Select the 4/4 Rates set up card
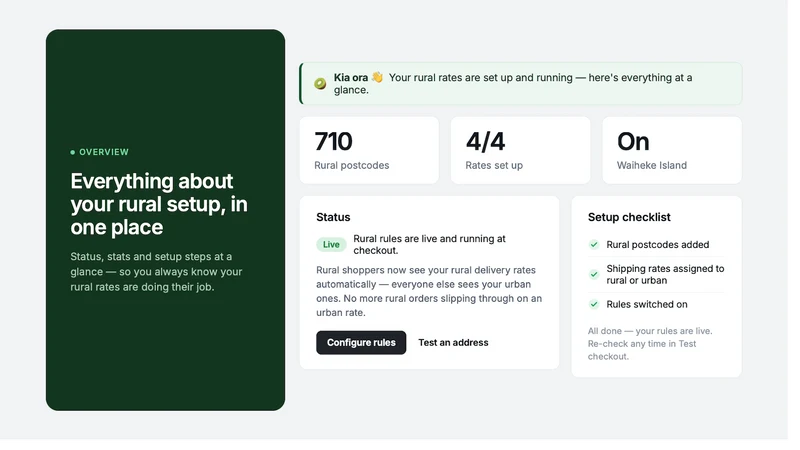This screenshot has width=800, height=450. coord(520,150)
